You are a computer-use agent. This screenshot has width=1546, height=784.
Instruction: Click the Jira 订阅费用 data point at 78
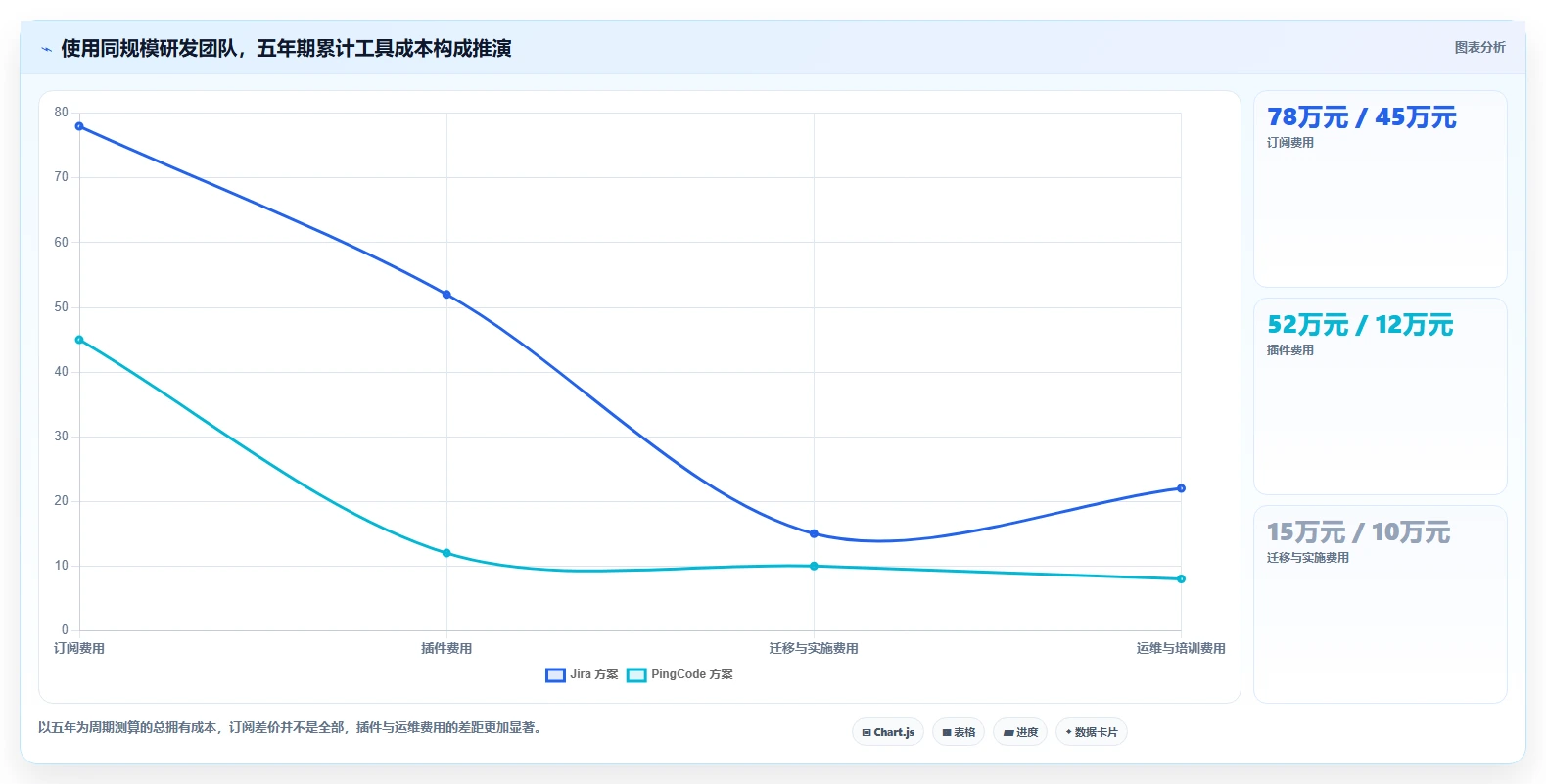point(79,126)
